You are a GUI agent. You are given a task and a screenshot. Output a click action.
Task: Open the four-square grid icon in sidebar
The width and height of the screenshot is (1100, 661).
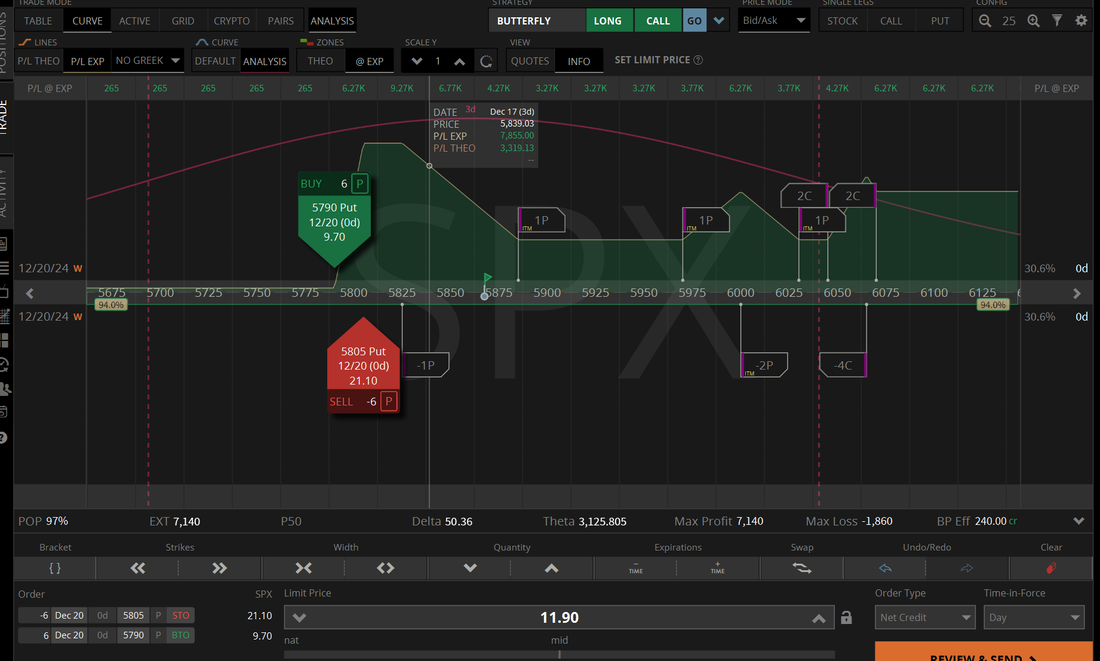[4, 340]
